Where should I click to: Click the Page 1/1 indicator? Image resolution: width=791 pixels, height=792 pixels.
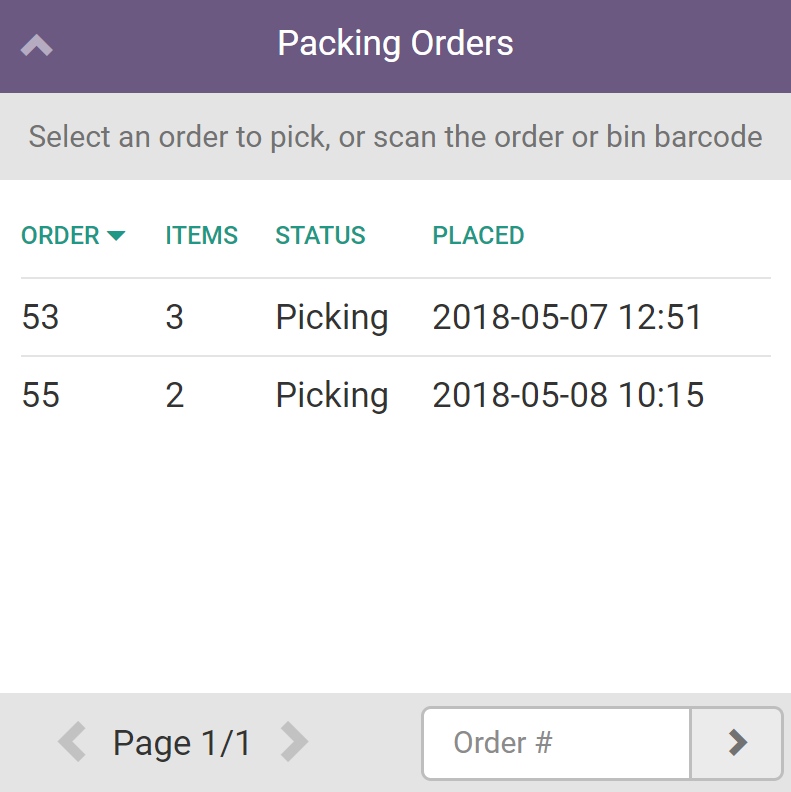pos(182,743)
